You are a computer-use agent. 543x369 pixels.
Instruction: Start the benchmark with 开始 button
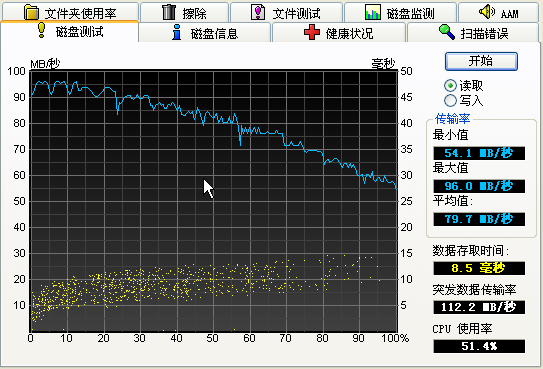[x=481, y=61]
